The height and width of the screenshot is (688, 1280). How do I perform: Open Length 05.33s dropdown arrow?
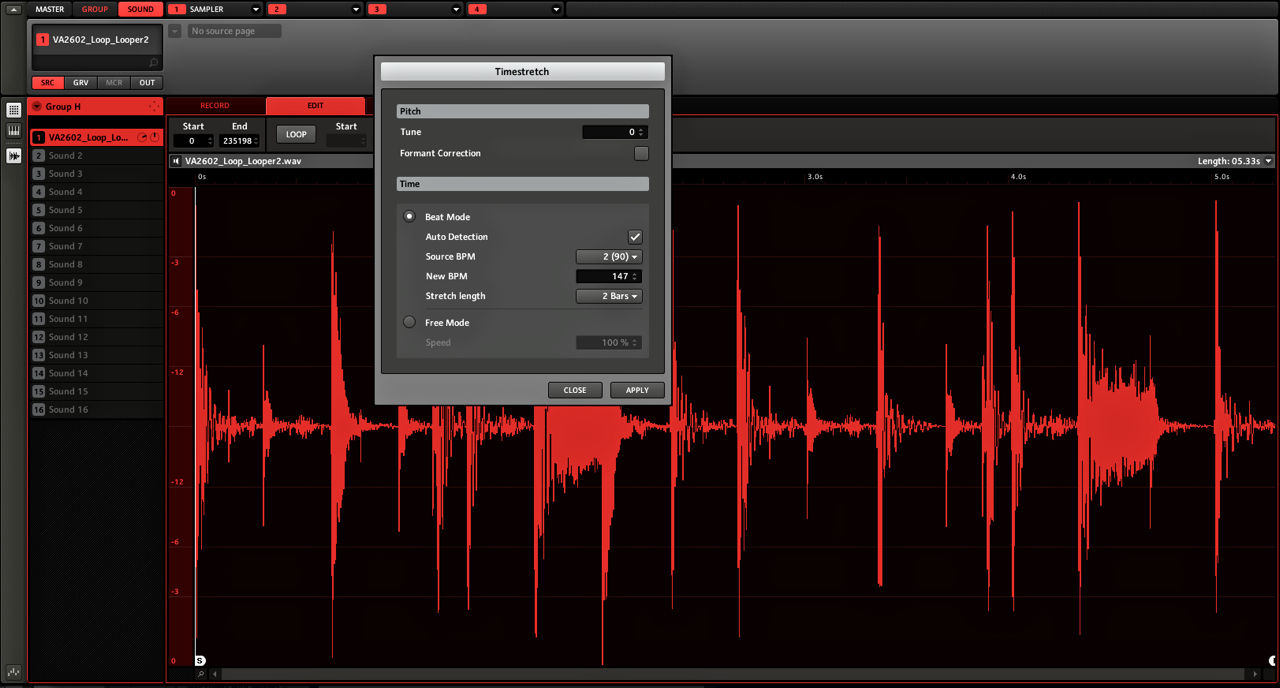tap(1269, 161)
